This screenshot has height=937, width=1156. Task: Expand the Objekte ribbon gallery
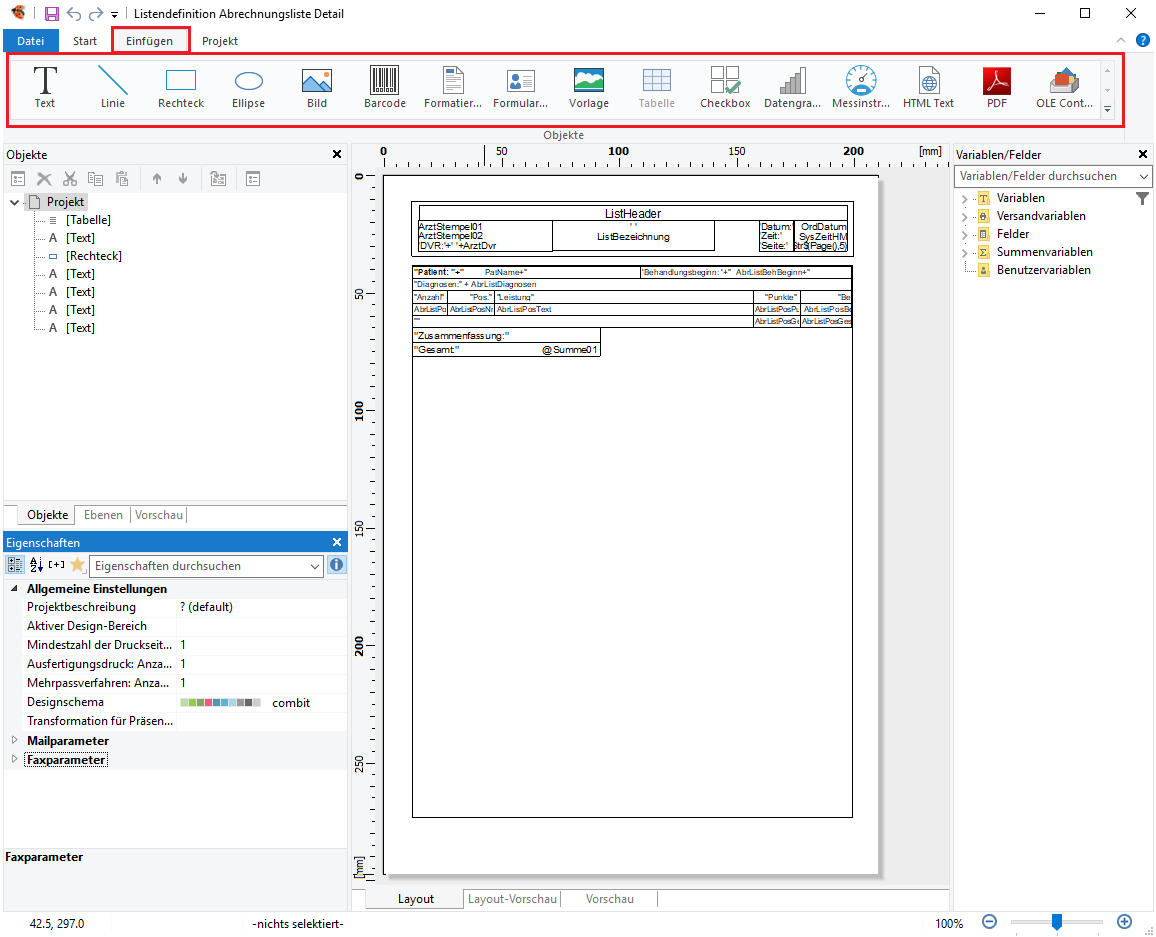click(1107, 109)
